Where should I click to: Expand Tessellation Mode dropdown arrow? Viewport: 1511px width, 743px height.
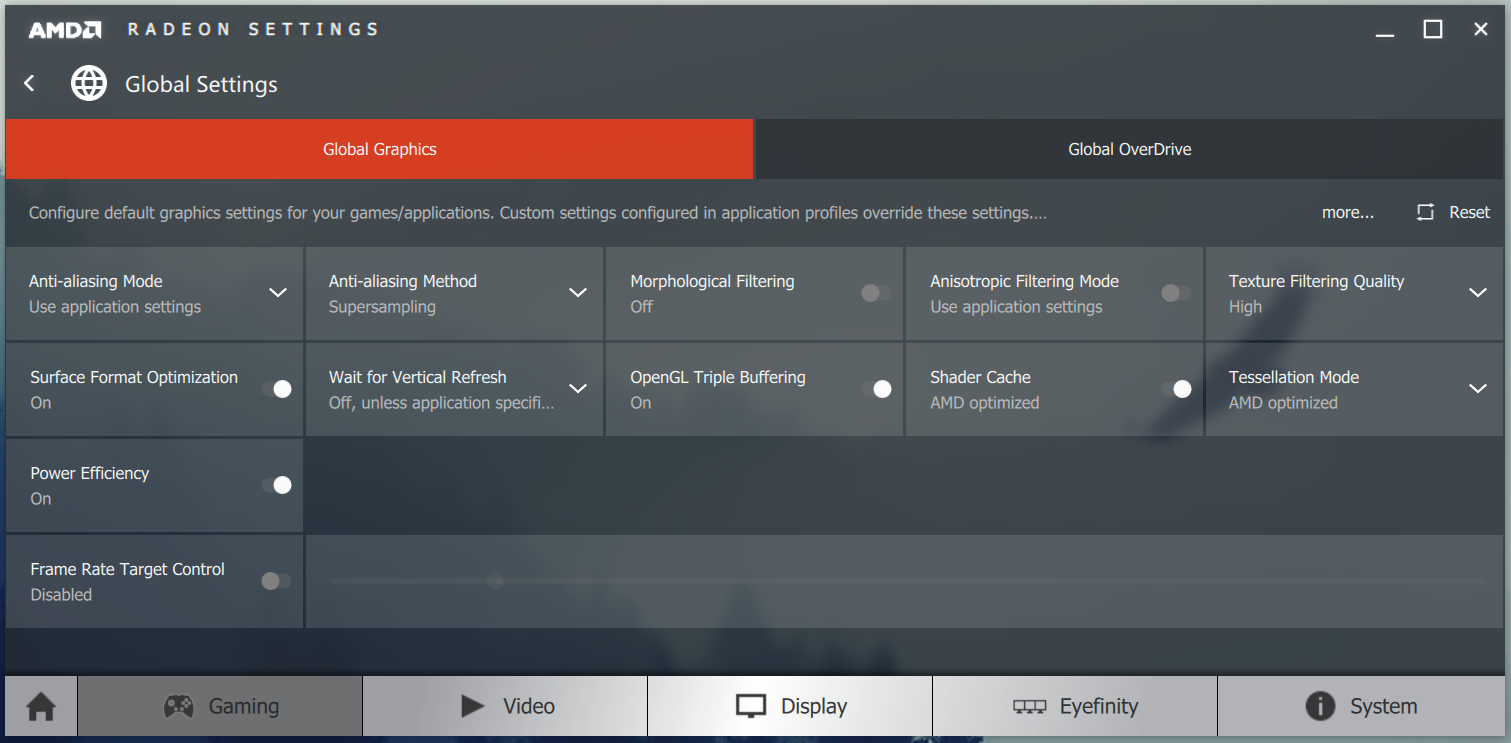[x=1478, y=389]
